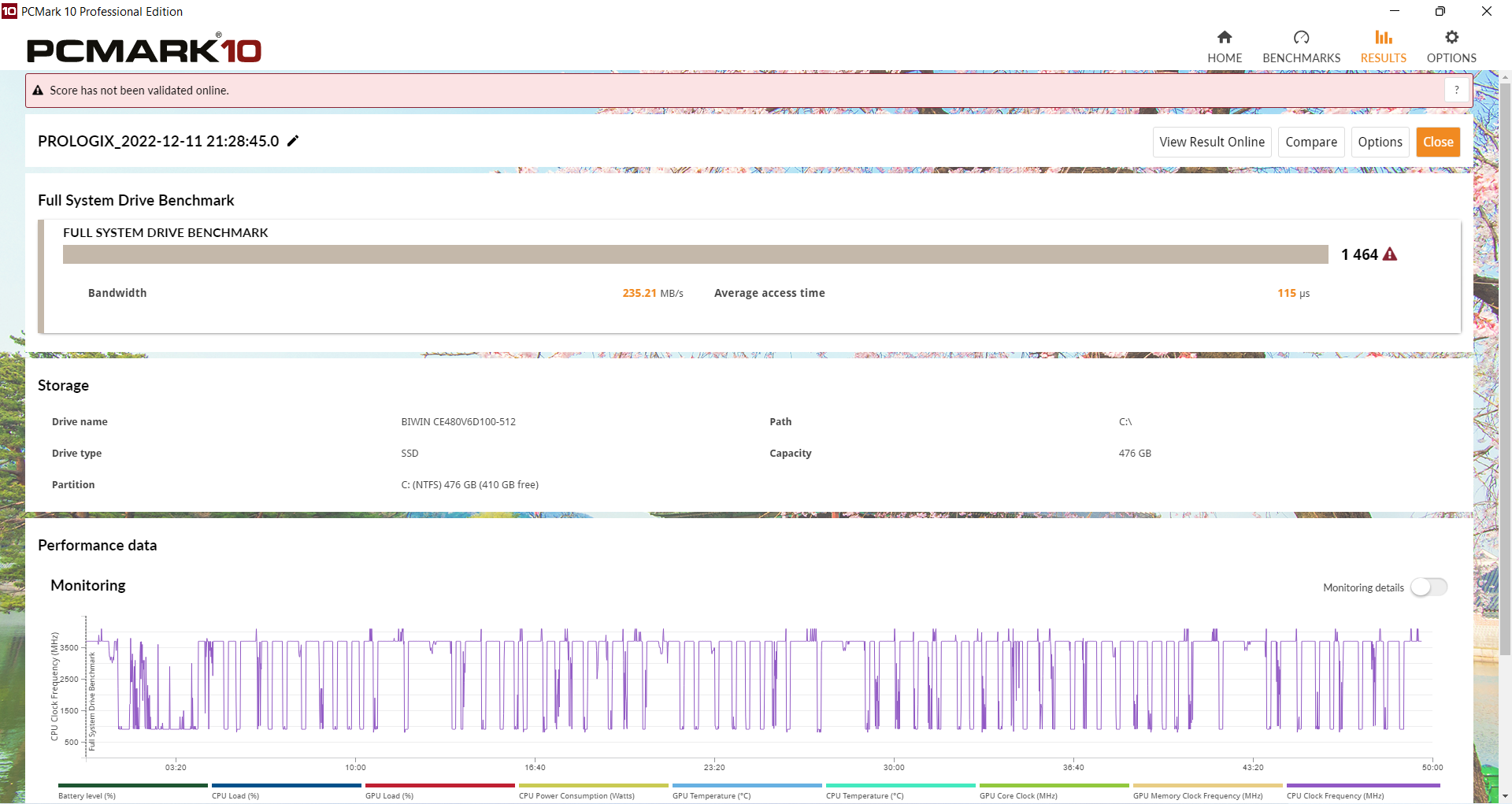Click drive name BIWIN CE480V6D100-512

pos(458,422)
